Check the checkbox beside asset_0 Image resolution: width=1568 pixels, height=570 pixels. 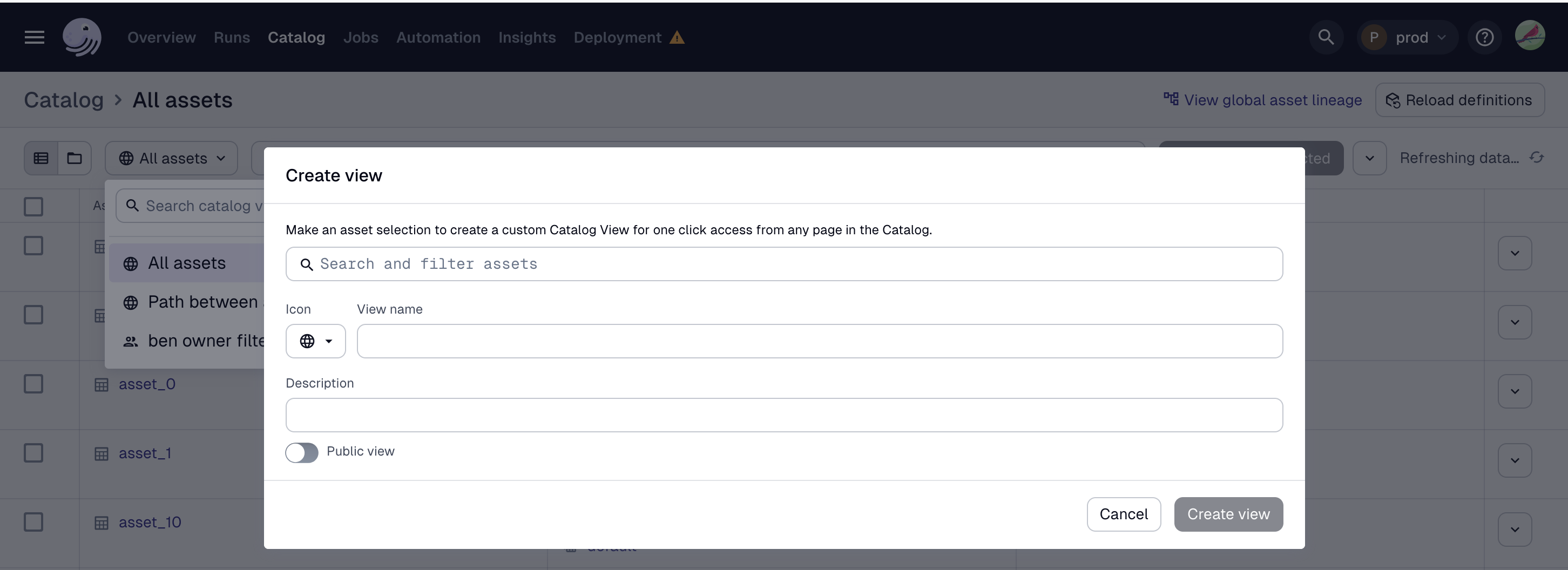[33, 383]
